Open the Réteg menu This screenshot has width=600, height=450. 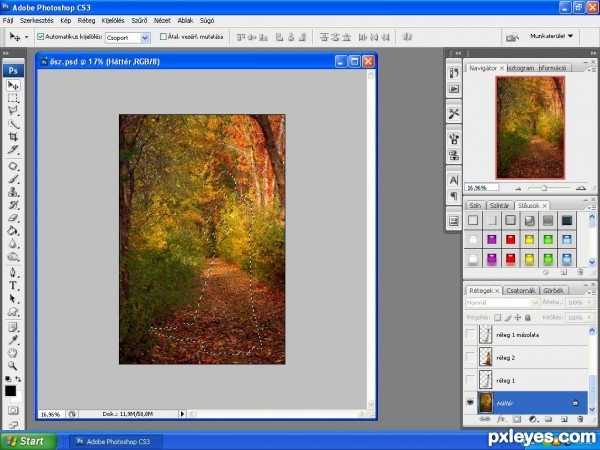(x=86, y=20)
